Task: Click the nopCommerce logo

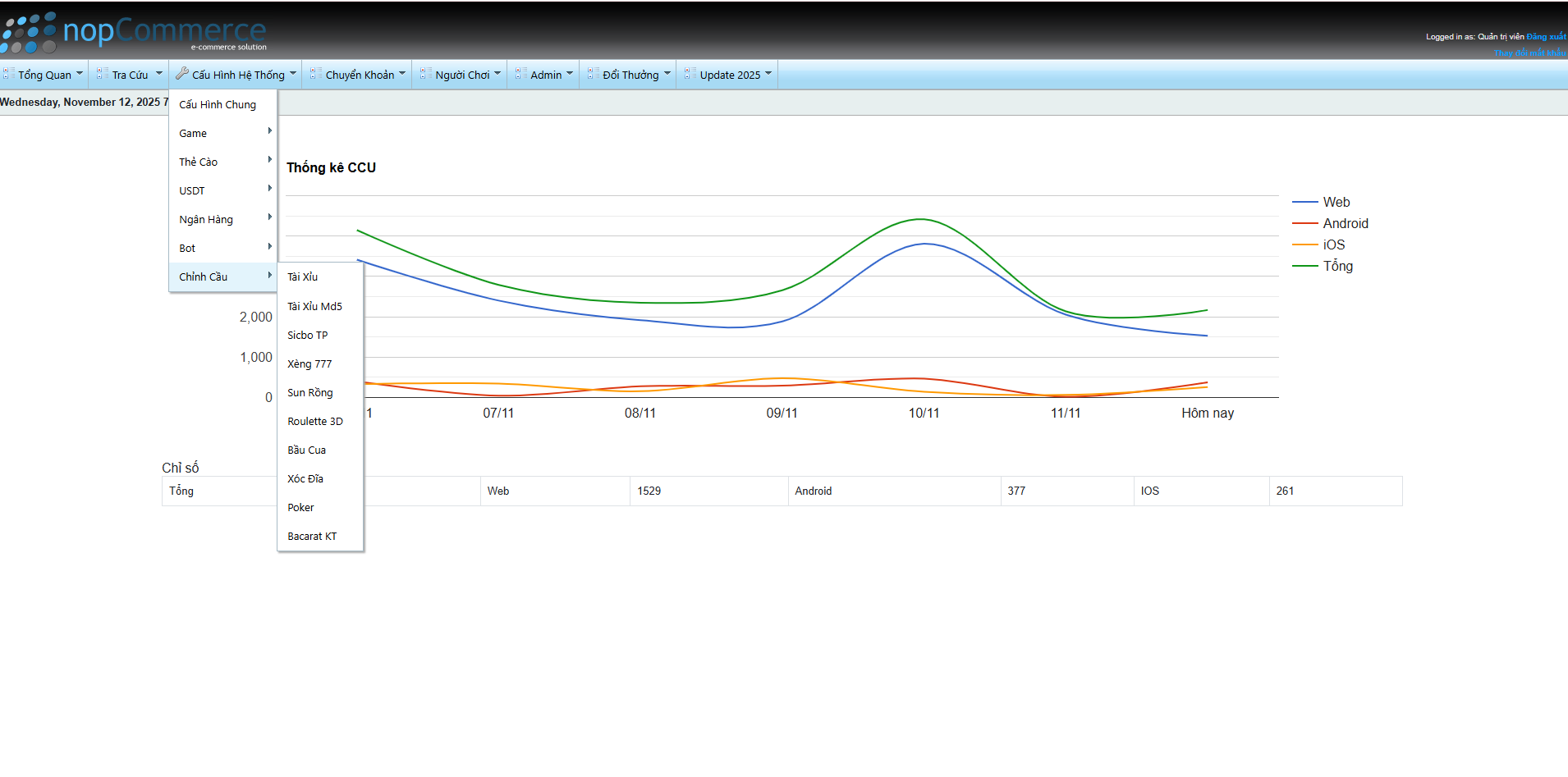Action: tap(134, 33)
